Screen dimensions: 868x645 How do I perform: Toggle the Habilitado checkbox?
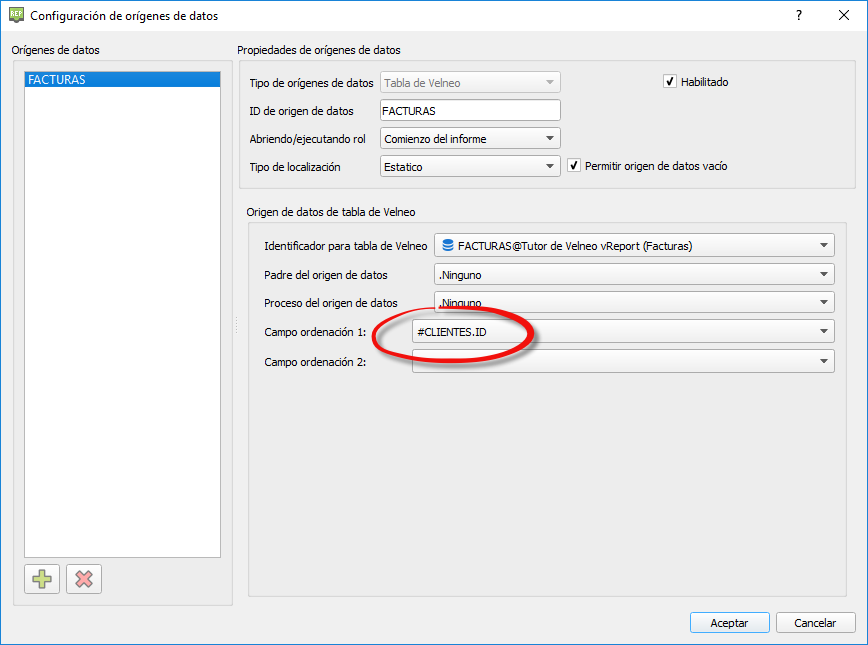pos(670,82)
